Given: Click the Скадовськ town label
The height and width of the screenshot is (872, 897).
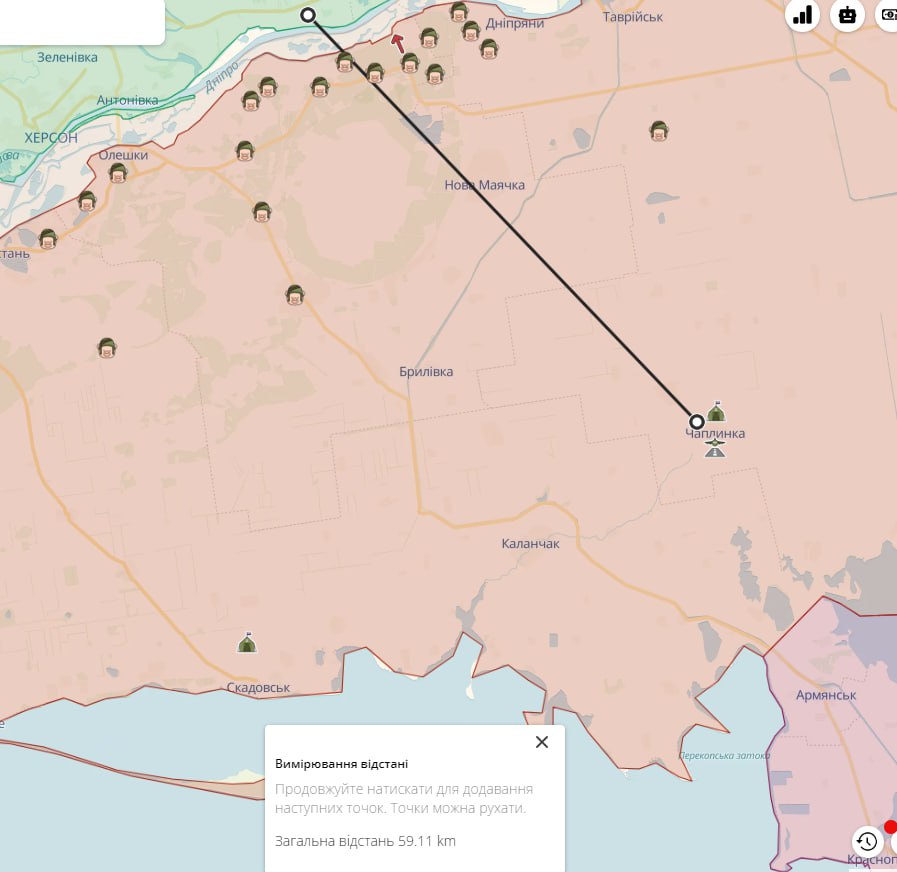Looking at the screenshot, I should [258, 688].
